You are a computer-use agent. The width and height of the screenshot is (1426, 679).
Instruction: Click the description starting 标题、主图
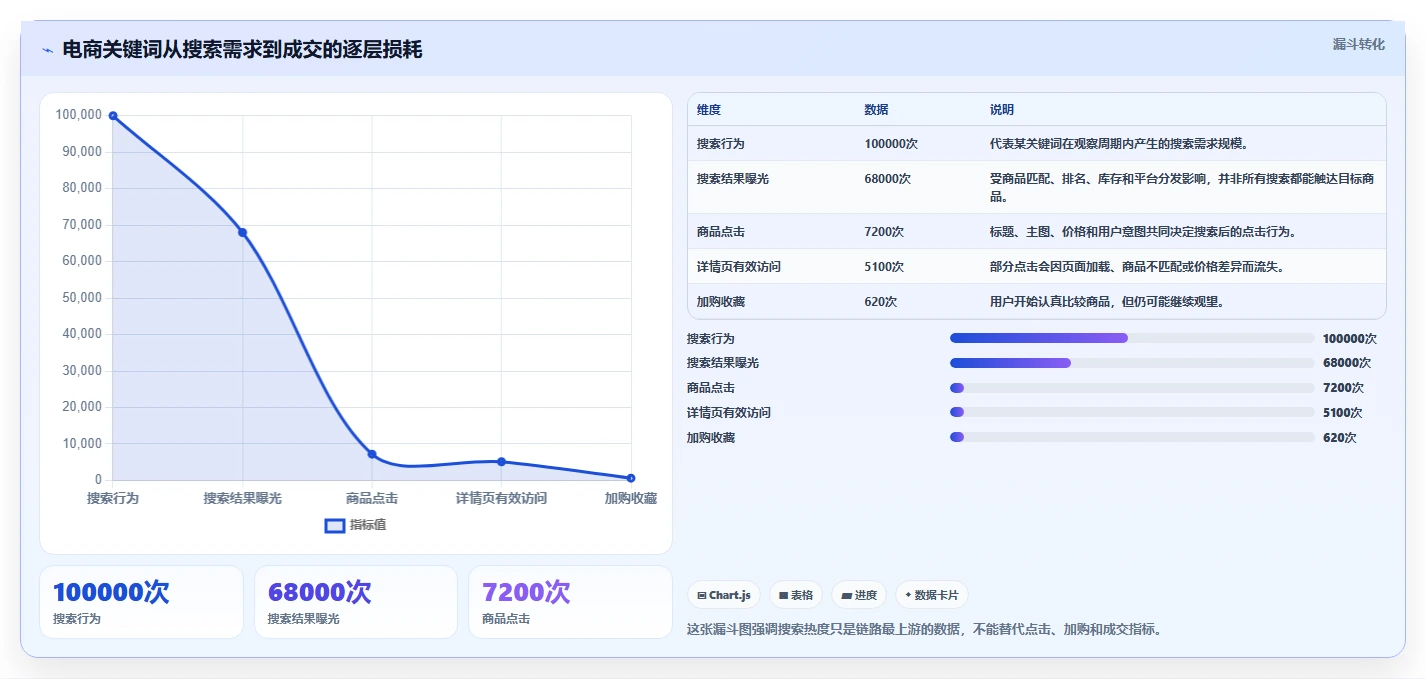pos(1143,232)
